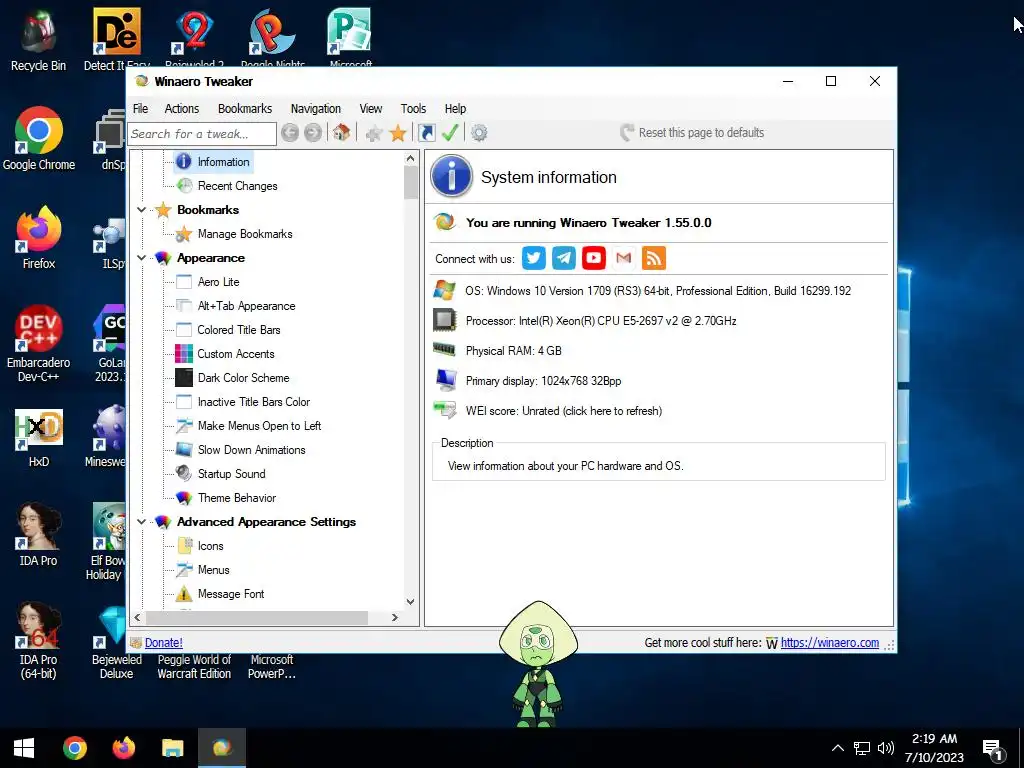Open the Tools menu
The image size is (1024, 768).
413,108
